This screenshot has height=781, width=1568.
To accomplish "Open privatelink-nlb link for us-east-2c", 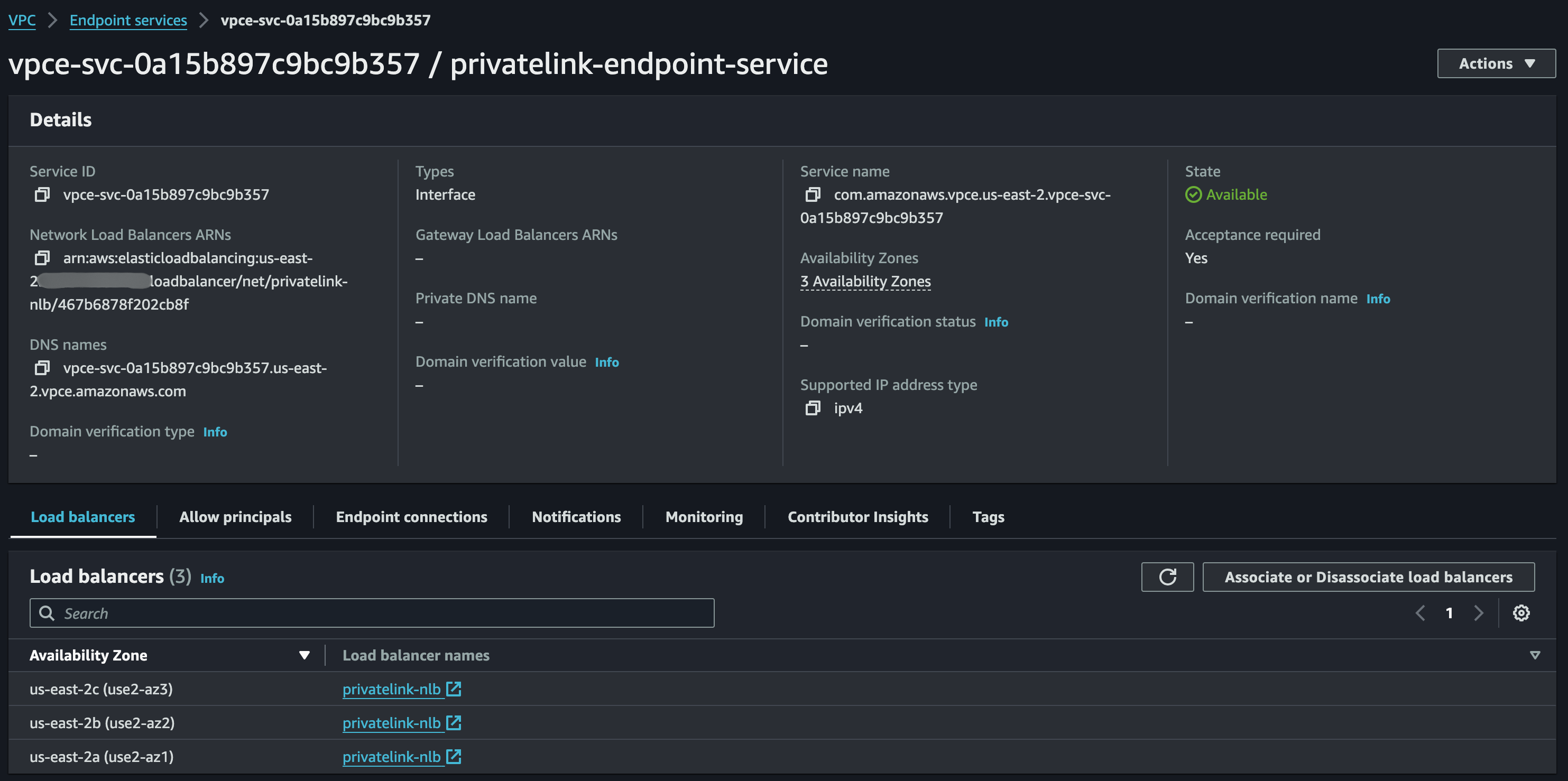I will pos(391,689).
